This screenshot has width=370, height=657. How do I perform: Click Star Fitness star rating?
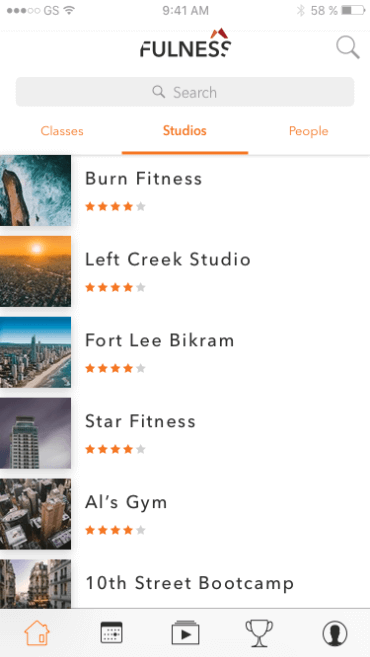point(115,450)
